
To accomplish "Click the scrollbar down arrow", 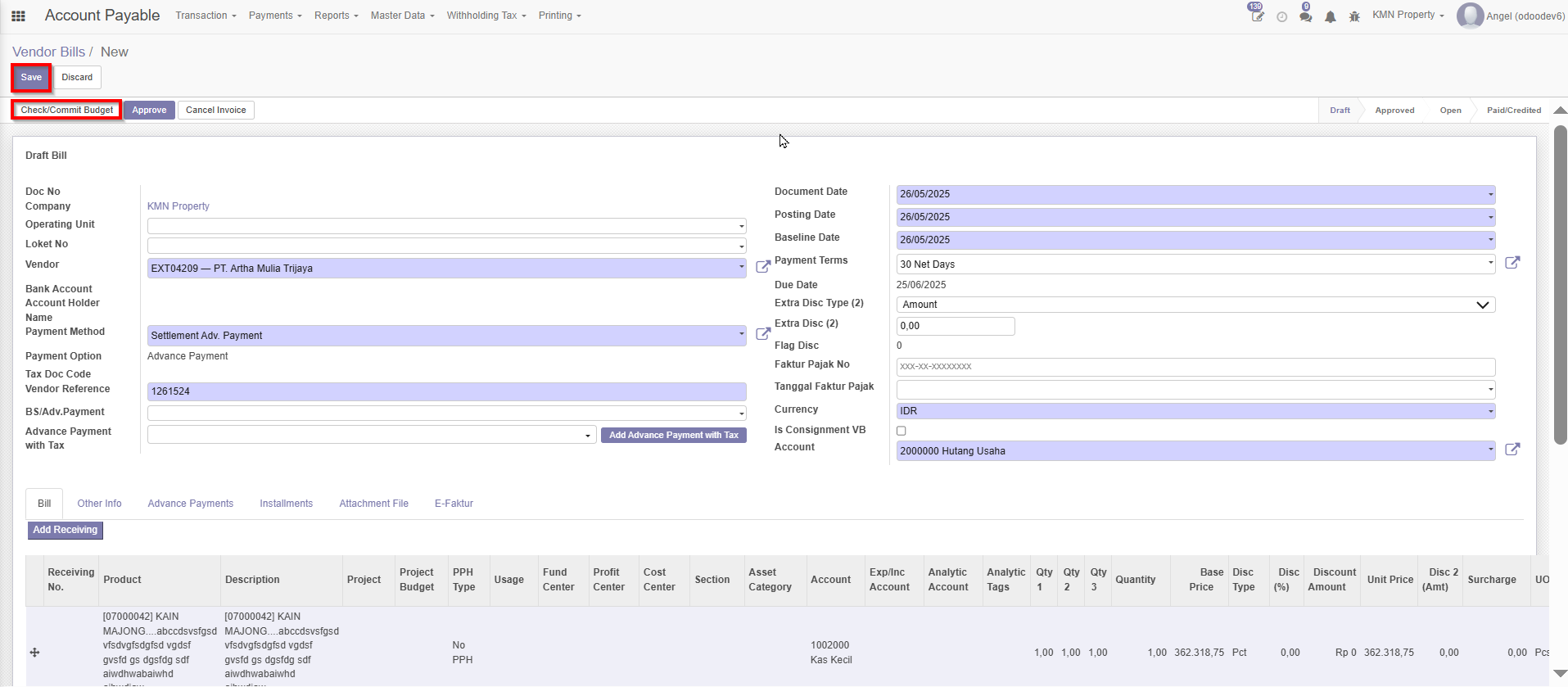I will coord(1561,673).
